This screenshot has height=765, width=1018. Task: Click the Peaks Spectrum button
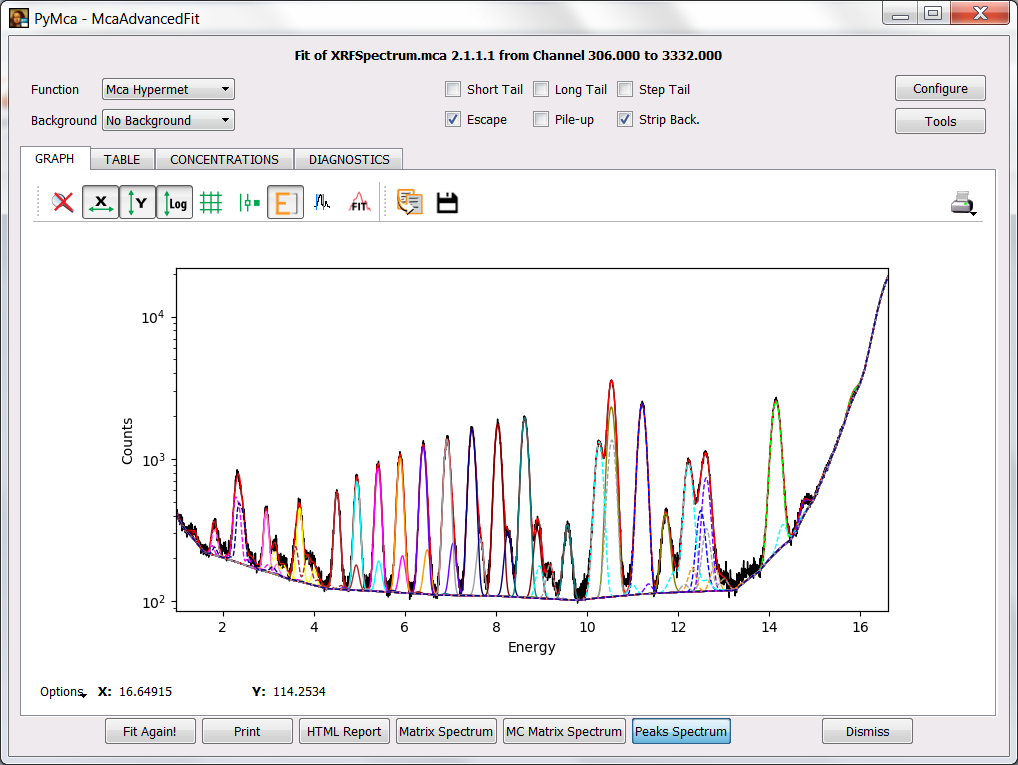(681, 731)
